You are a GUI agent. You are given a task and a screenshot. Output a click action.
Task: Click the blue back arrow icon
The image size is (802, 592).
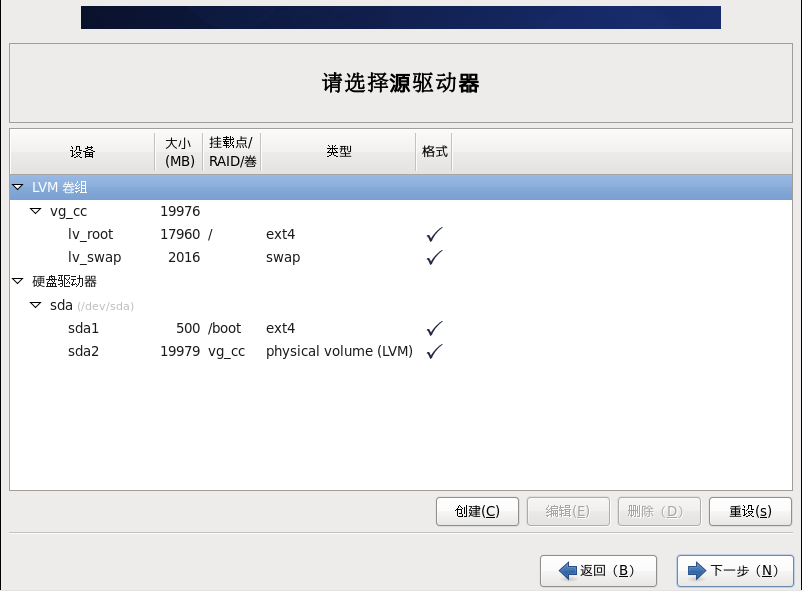568,571
